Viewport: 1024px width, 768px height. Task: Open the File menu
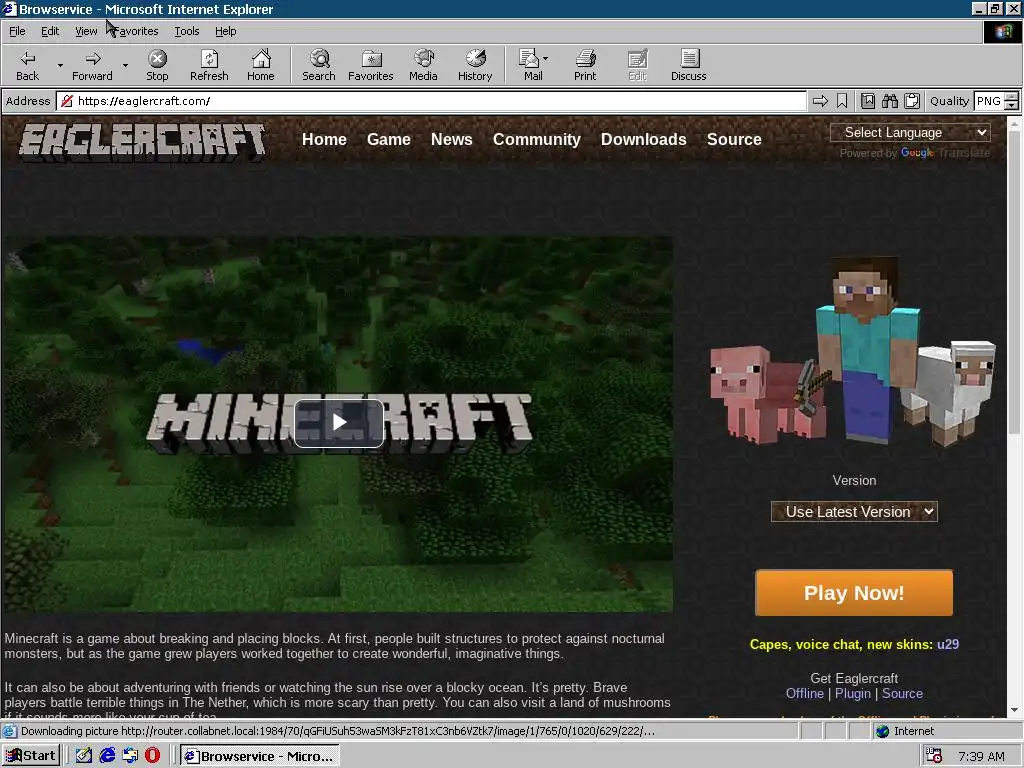17,31
